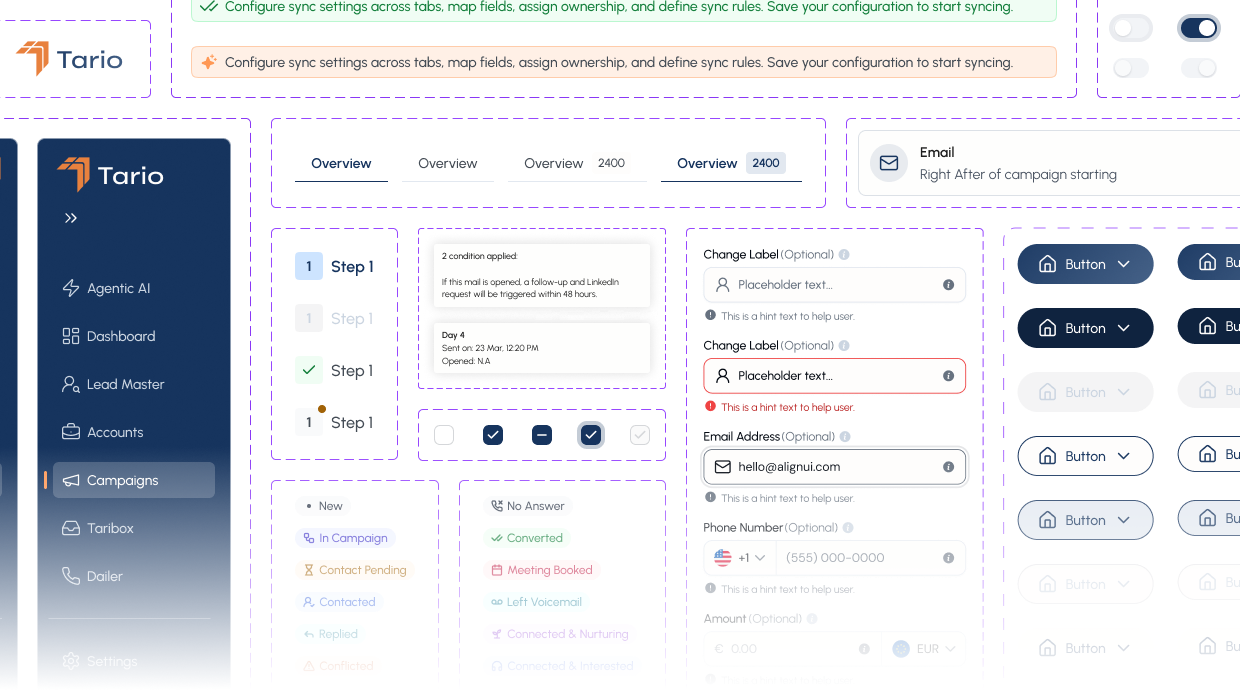Click the envelope icon on the Email card
This screenshot has height=690, width=1240.
tap(888, 163)
